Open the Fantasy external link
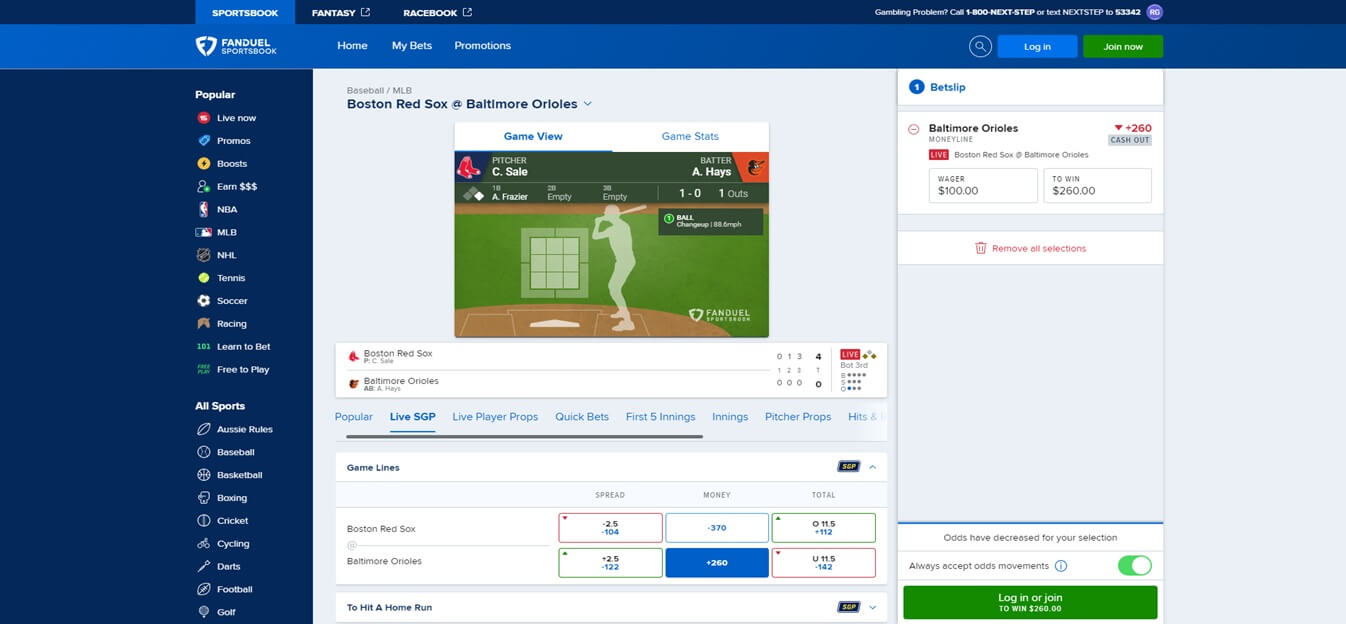The width and height of the screenshot is (1346, 624). [x=341, y=12]
